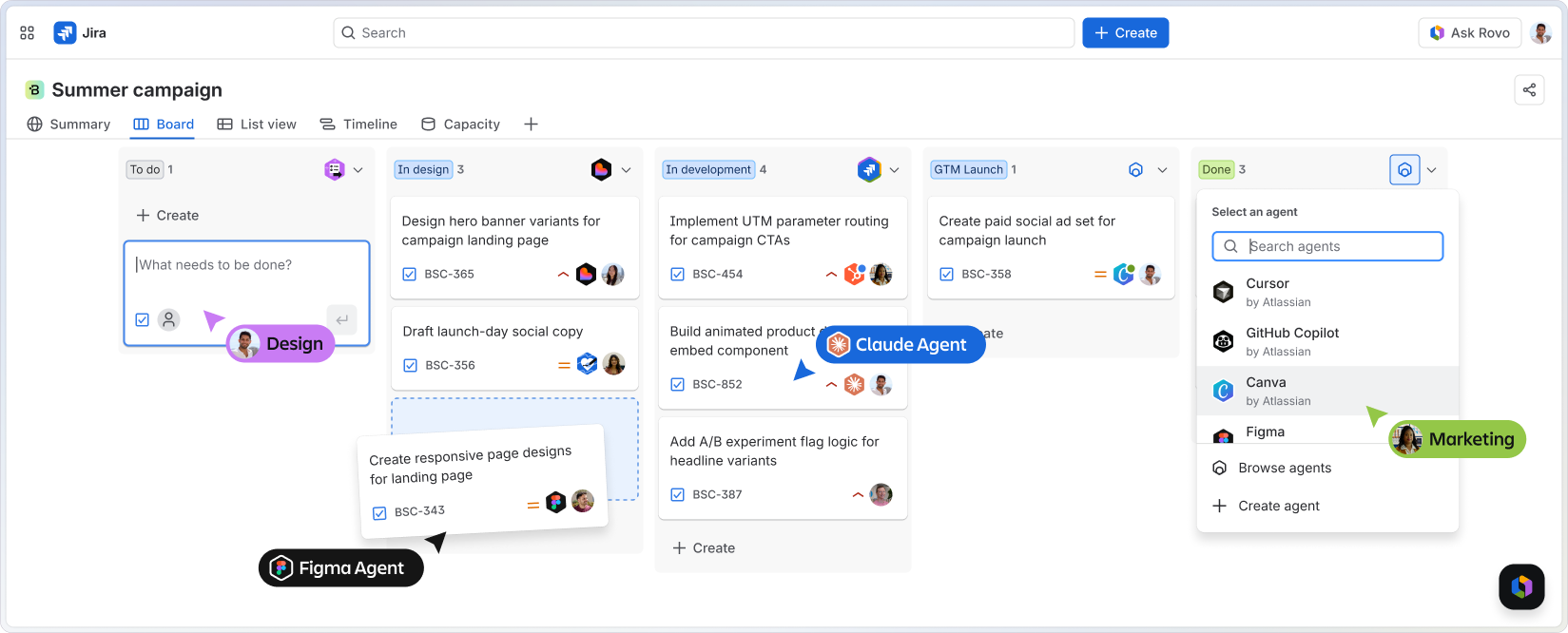Click Create agent option
Viewport: 1568px width, 633px height.
pos(1327,506)
